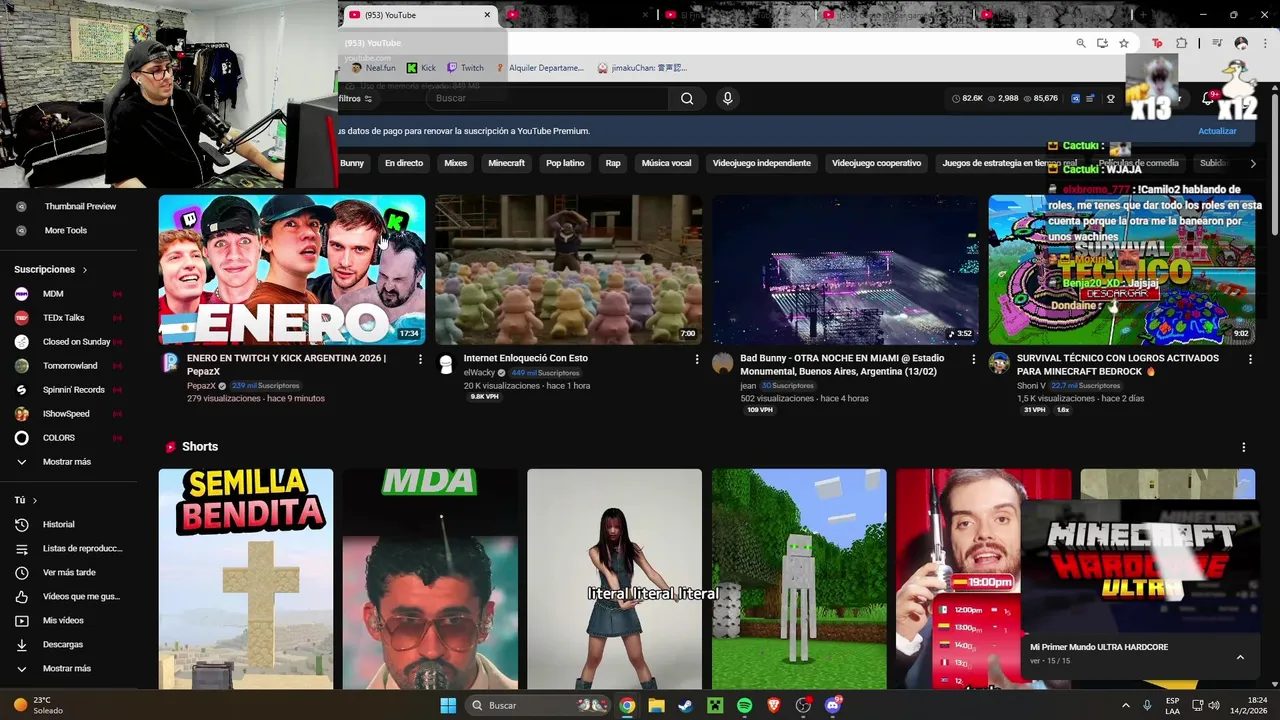Select Música vocal category chip
The width and height of the screenshot is (1280, 720).
(x=666, y=163)
